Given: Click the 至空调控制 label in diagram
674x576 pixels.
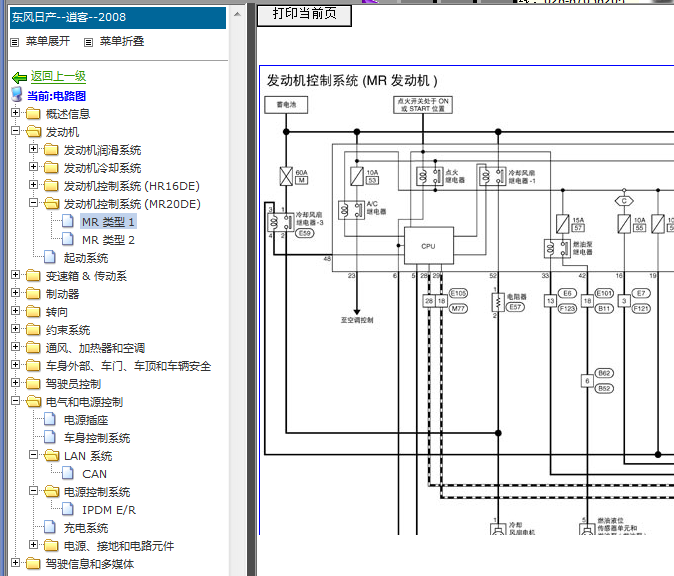Looking at the screenshot, I should (357, 320).
